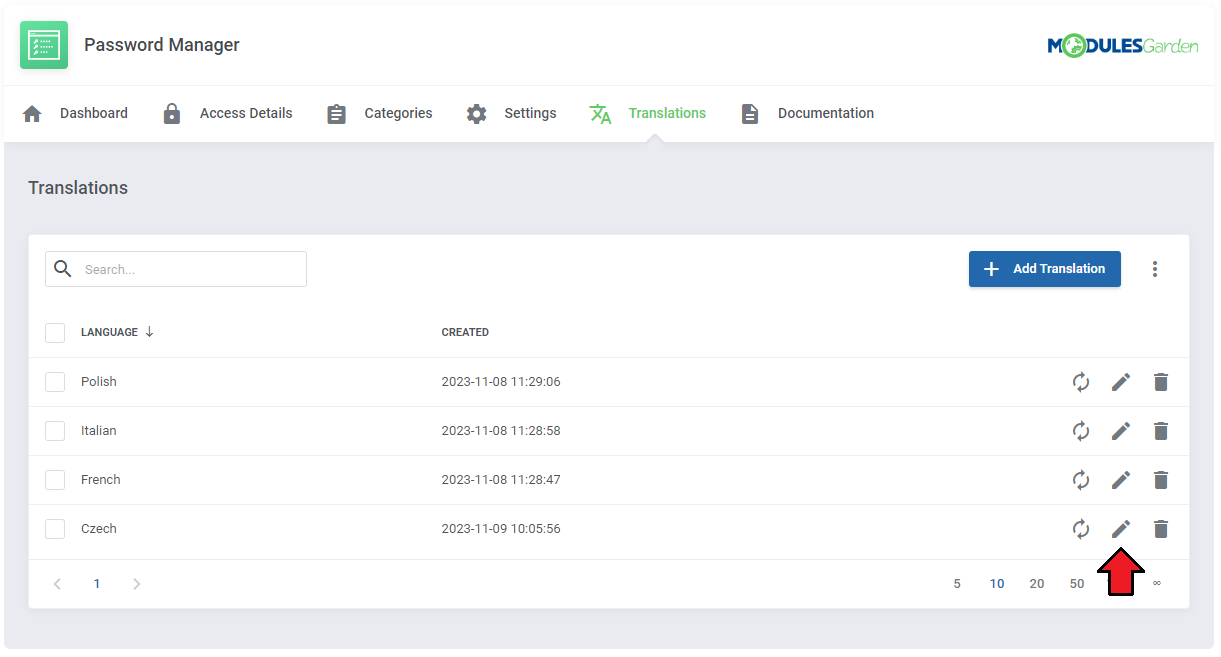This screenshot has height=657, width=1221.
Task: Click the Documentation file icon
Action: pos(750,114)
